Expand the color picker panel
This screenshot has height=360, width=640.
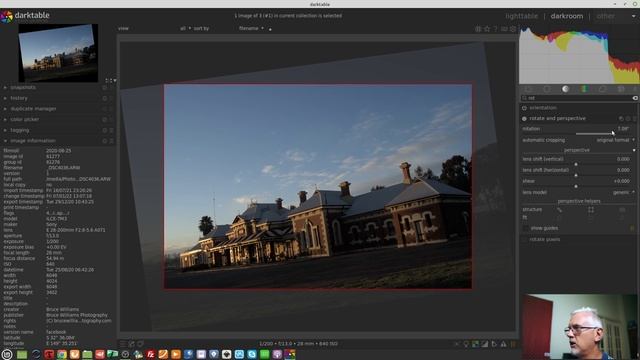(5, 120)
